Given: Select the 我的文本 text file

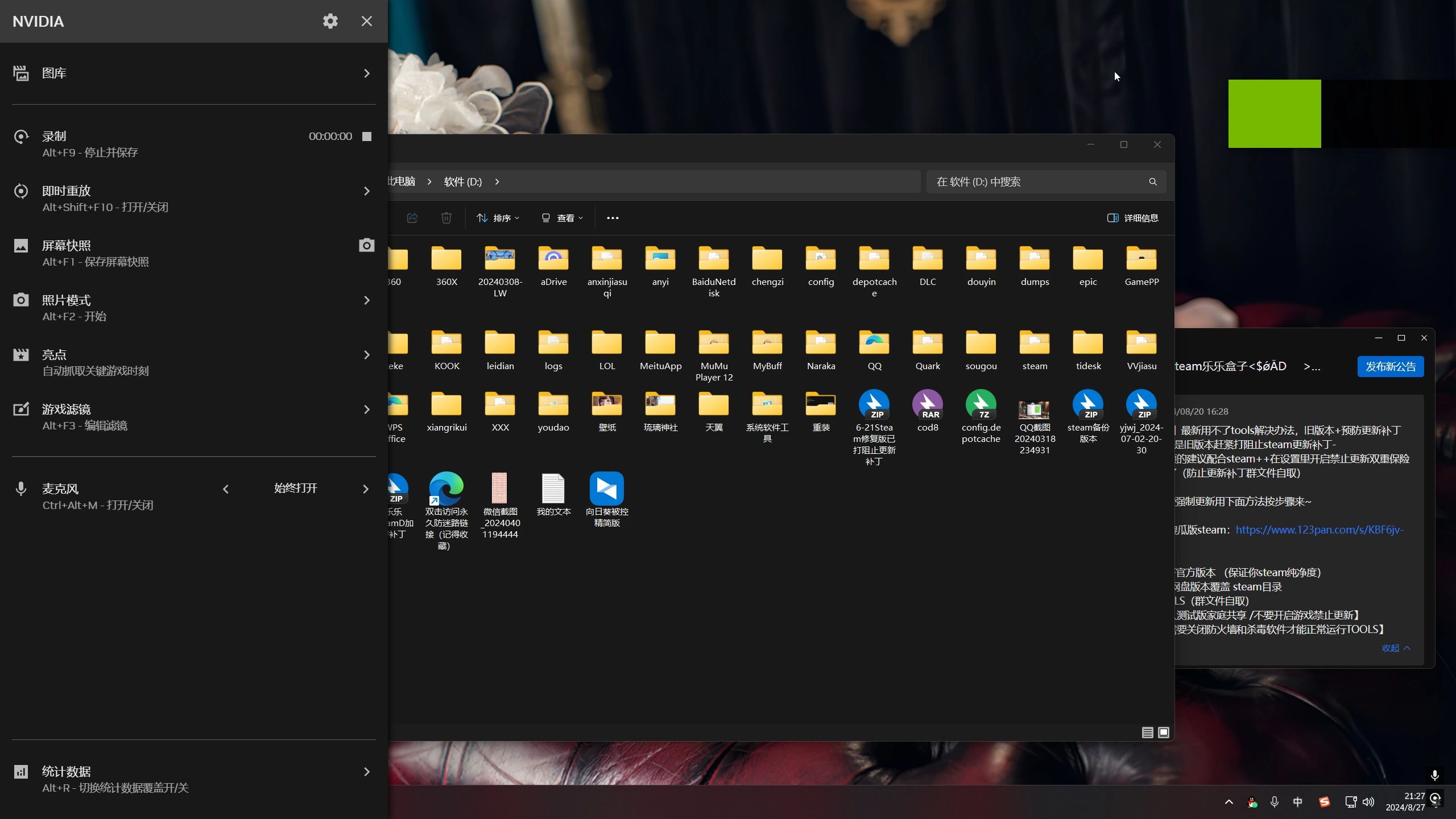Looking at the screenshot, I should 553,495.
